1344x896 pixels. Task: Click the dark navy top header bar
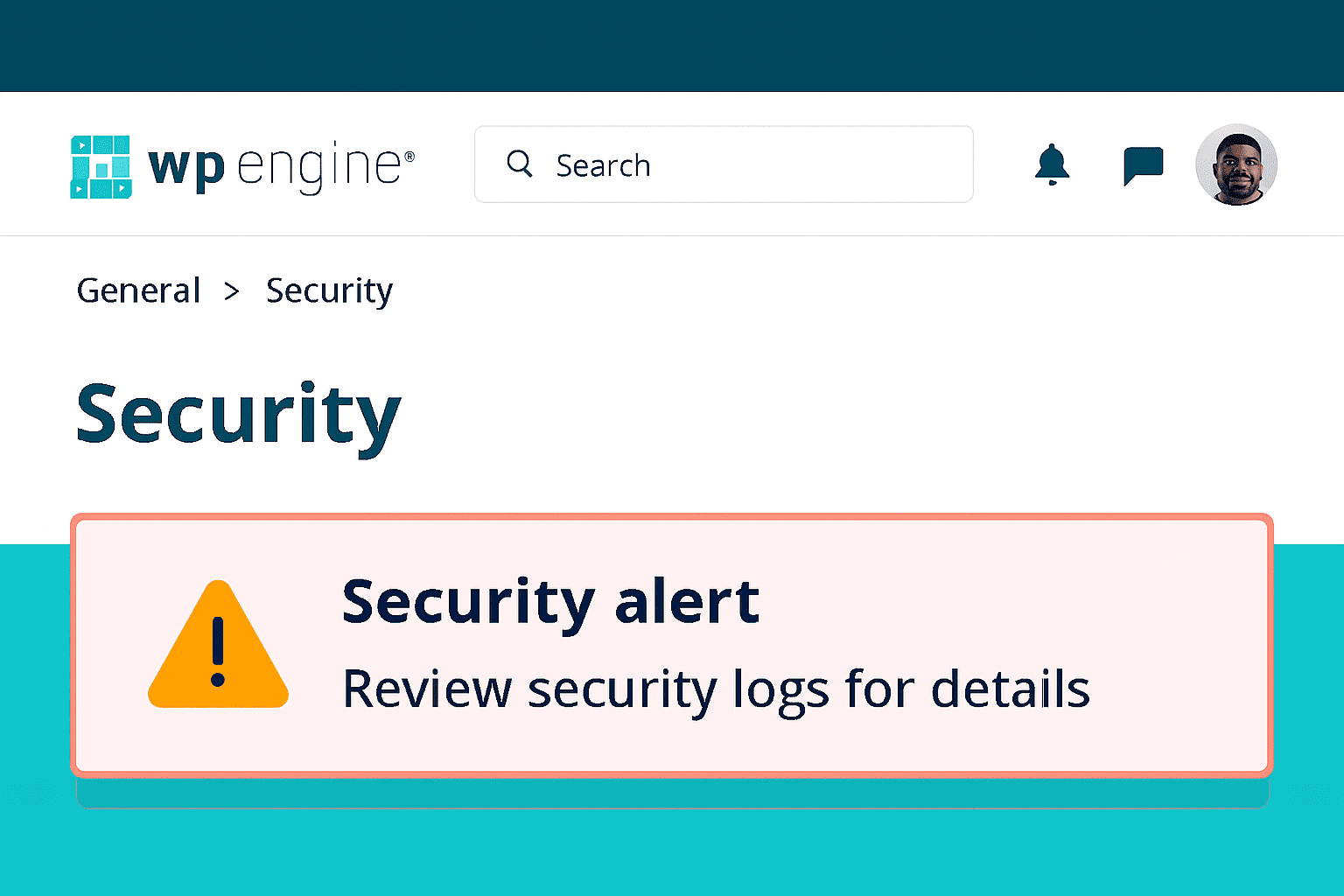[672, 45]
